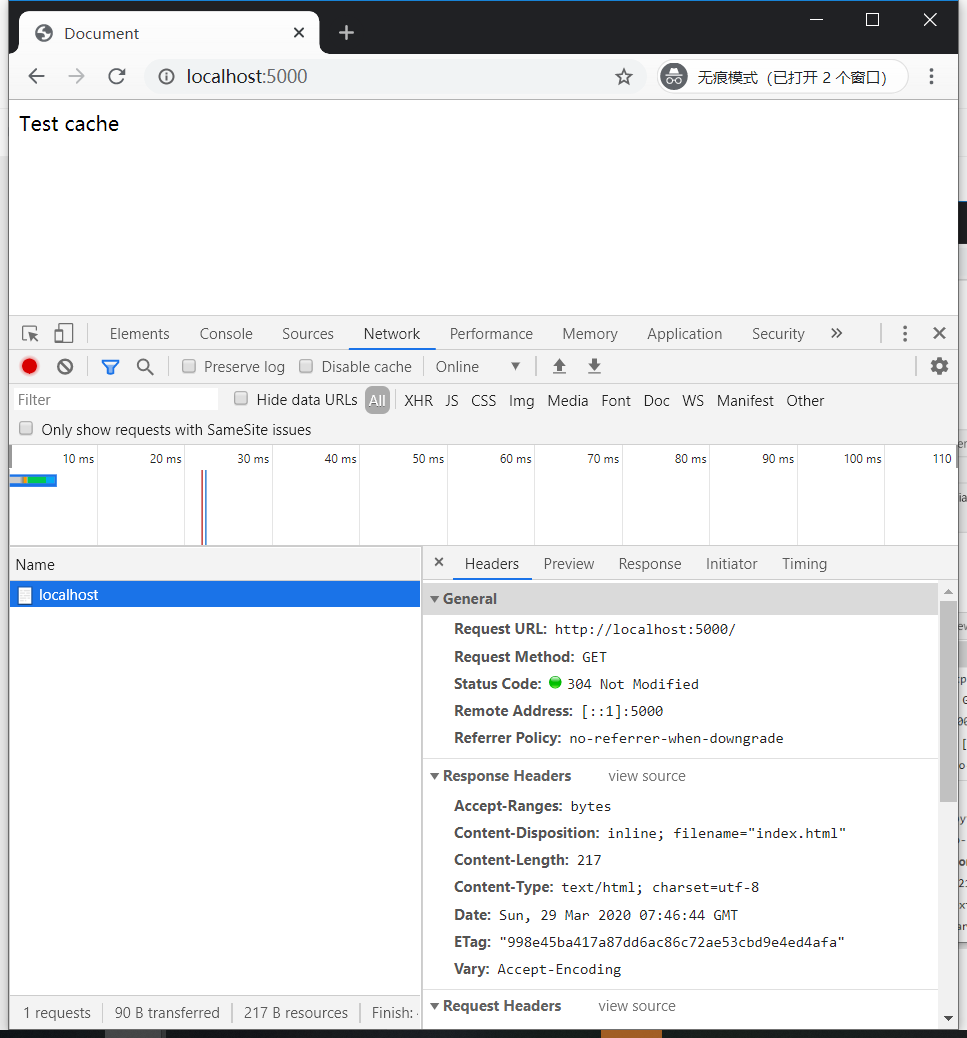Screen dimensions: 967x1038
Task: Check Only show requests with SameSite issues
Action: (x=26, y=428)
